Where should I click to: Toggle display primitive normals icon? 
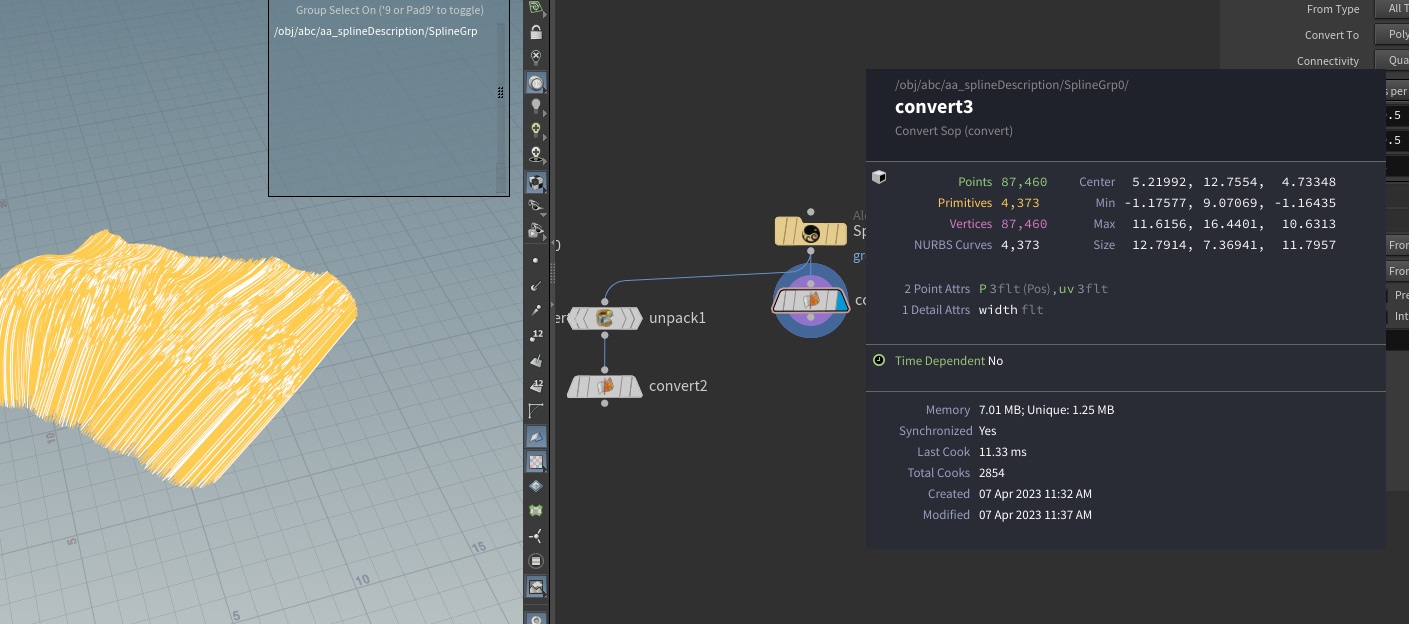click(536, 361)
